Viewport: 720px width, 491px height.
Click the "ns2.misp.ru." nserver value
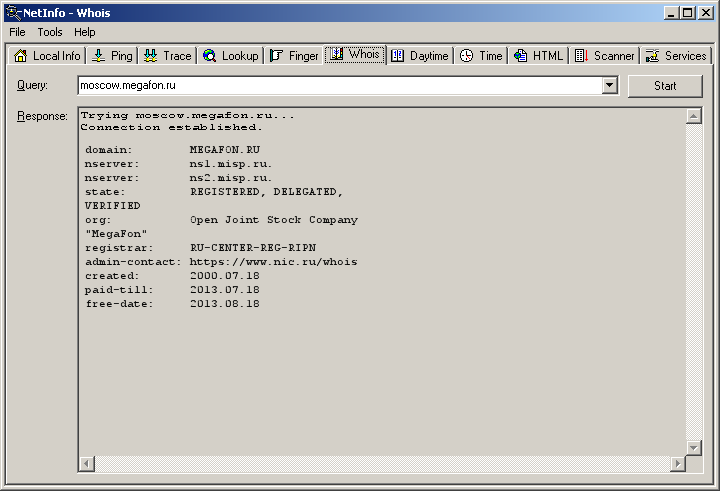231,178
